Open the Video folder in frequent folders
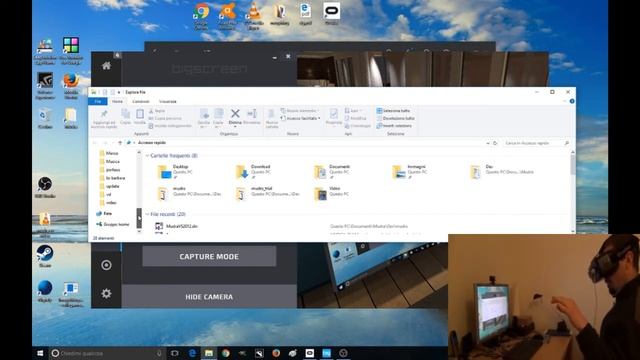Image resolution: width=640 pixels, height=360 pixels. click(x=331, y=193)
